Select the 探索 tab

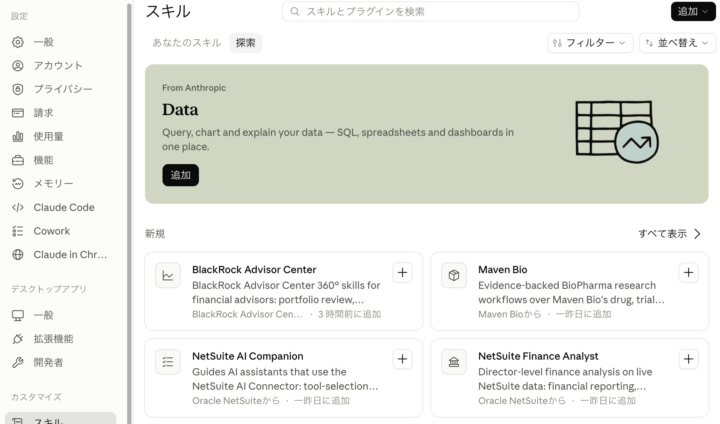(x=246, y=43)
